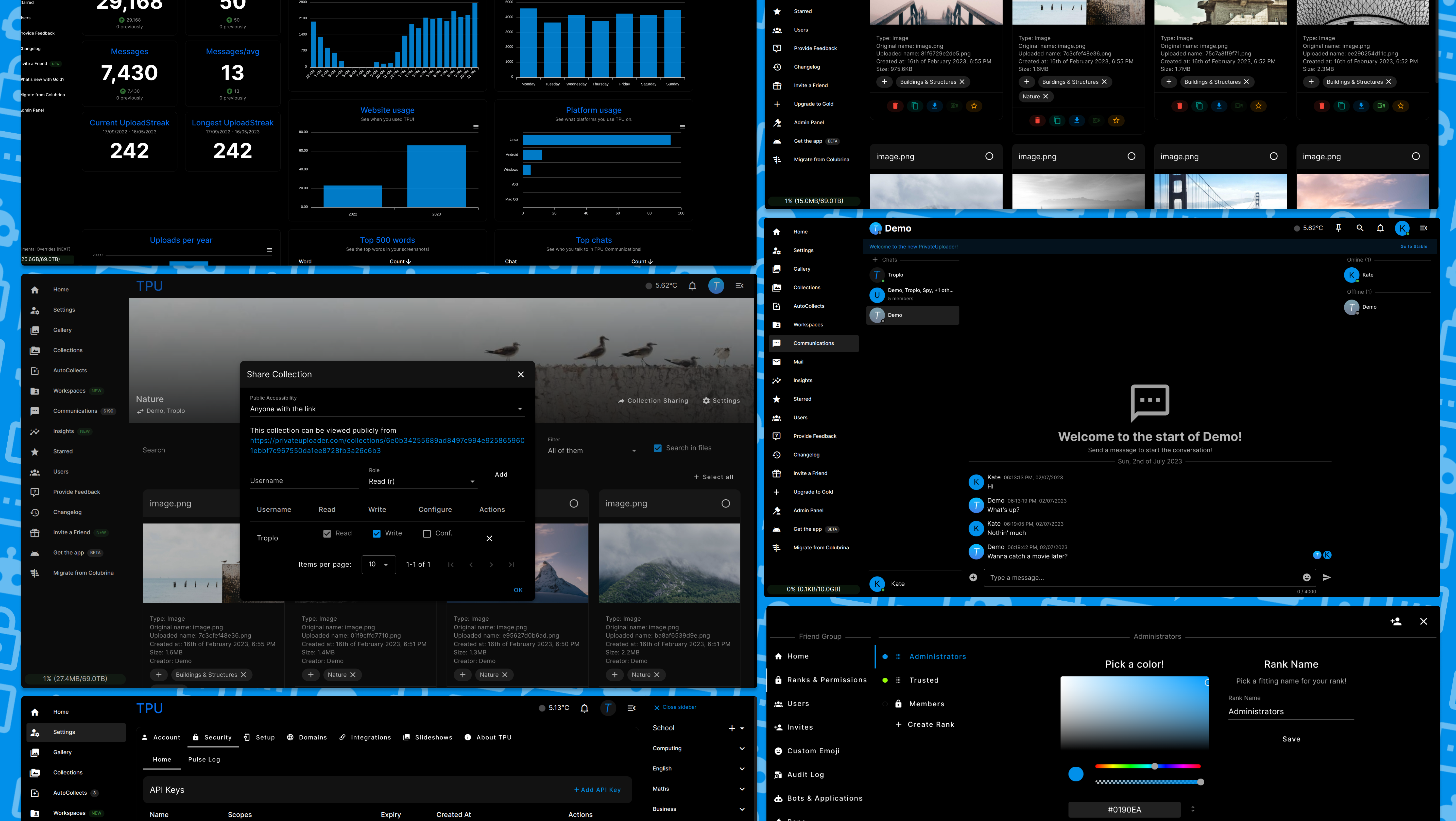Click Collection Sharing share icon button
This screenshot has height=821, width=1456.
tap(653, 401)
